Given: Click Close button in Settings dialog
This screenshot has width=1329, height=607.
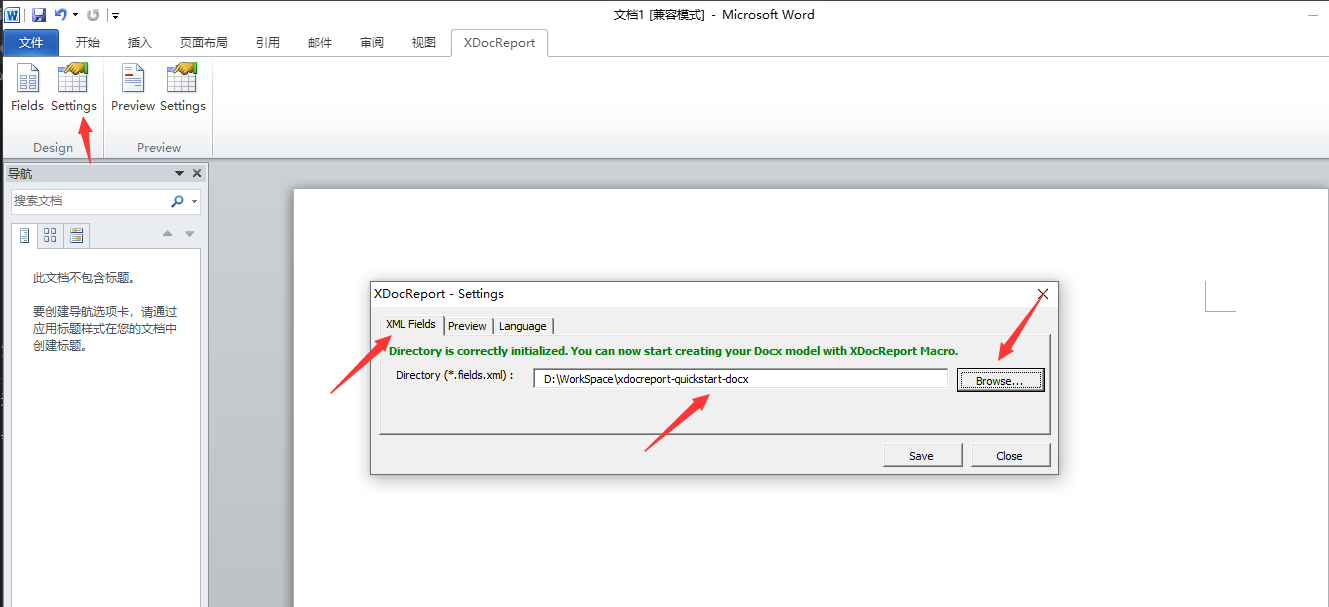Looking at the screenshot, I should click(1010, 455).
